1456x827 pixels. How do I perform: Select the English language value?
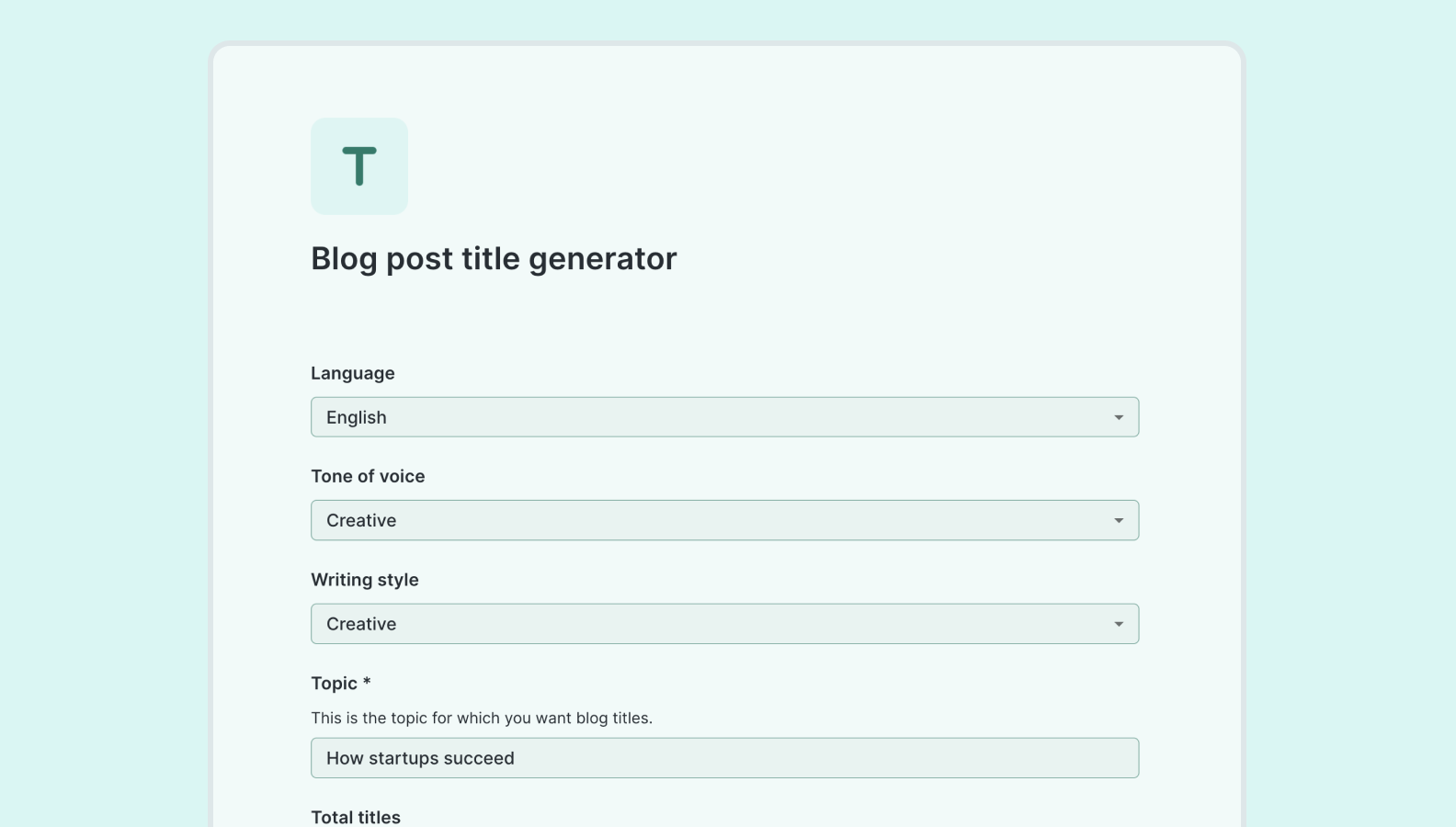point(357,417)
